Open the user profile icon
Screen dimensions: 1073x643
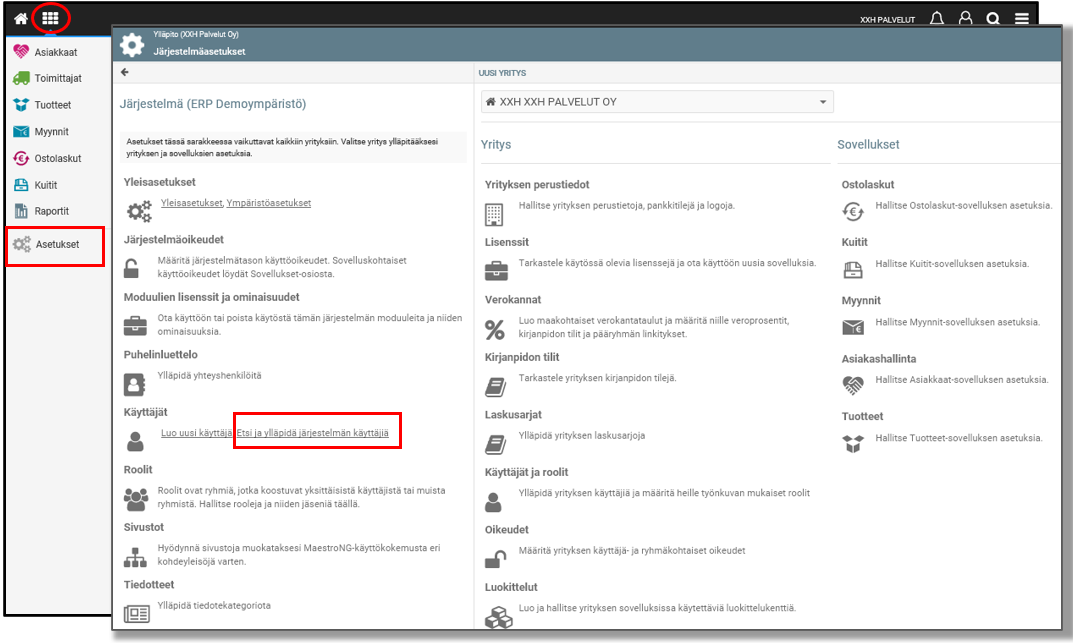[x=965, y=19]
